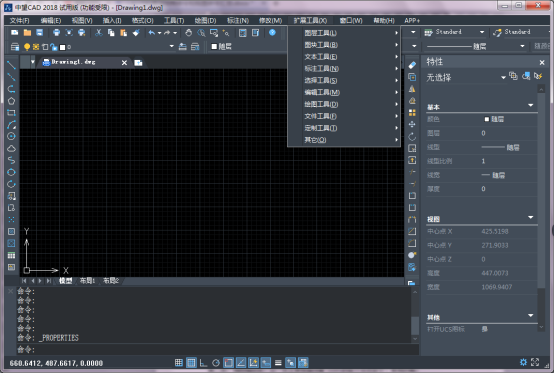Toggle ortho mode in status bar

tap(204, 363)
